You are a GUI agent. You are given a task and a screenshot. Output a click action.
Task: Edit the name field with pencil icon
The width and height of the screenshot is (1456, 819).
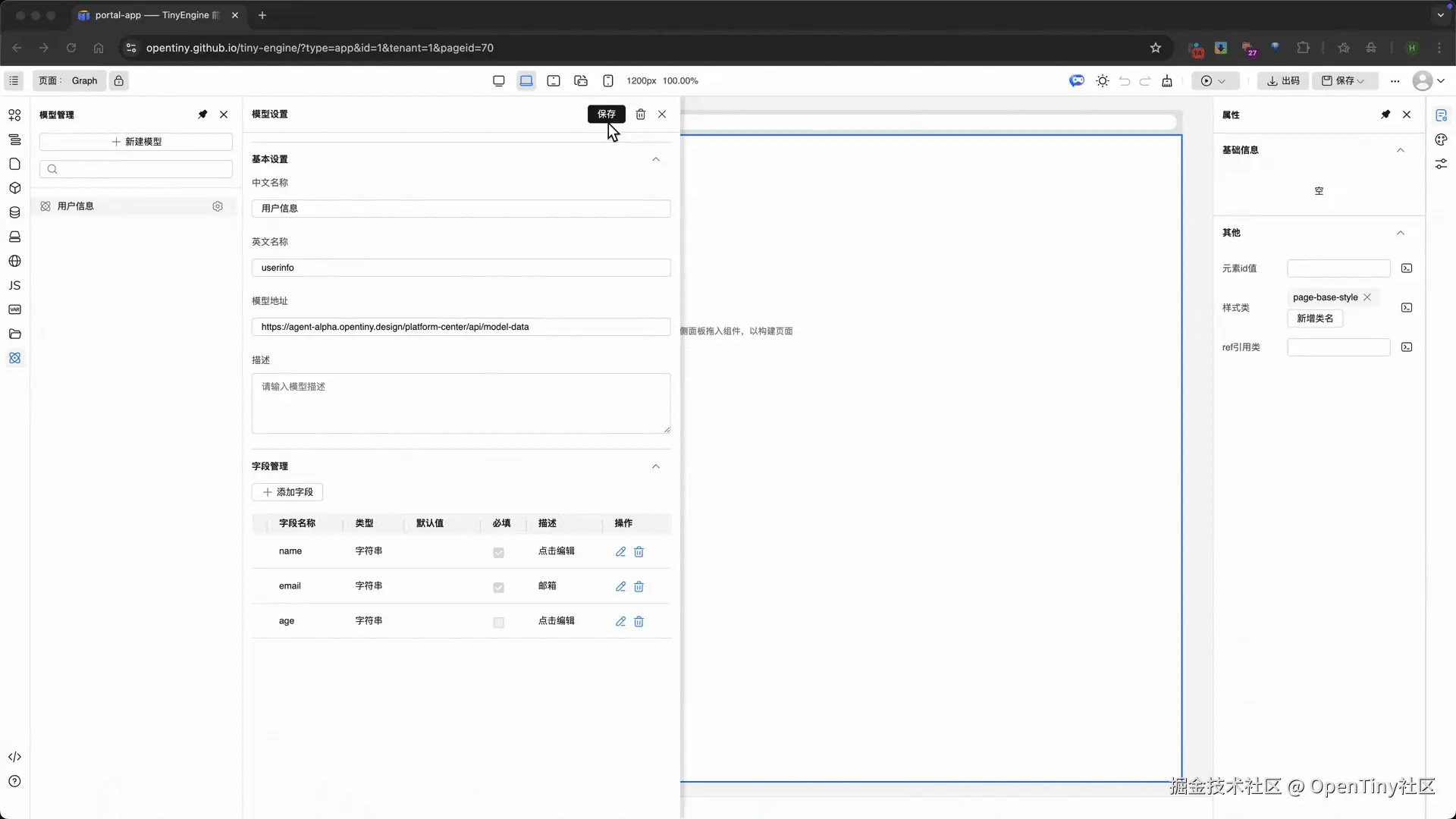point(620,551)
